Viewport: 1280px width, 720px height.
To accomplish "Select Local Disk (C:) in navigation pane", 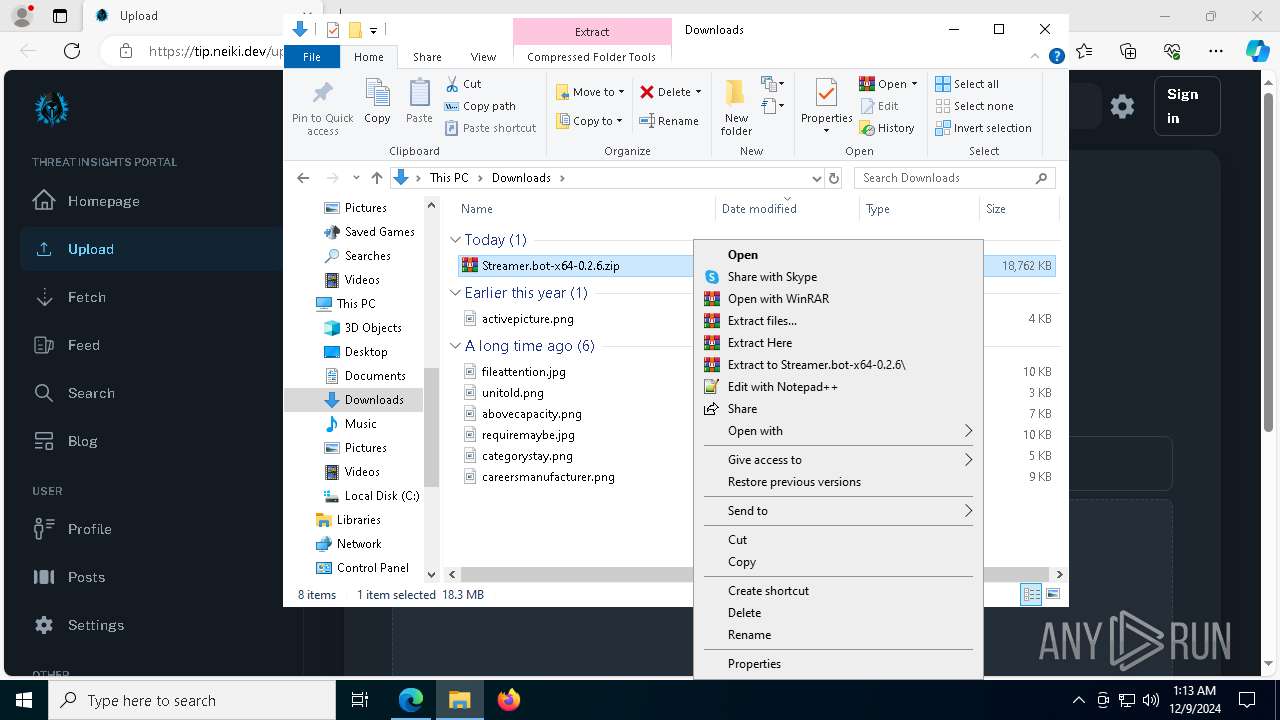I will click(382, 496).
